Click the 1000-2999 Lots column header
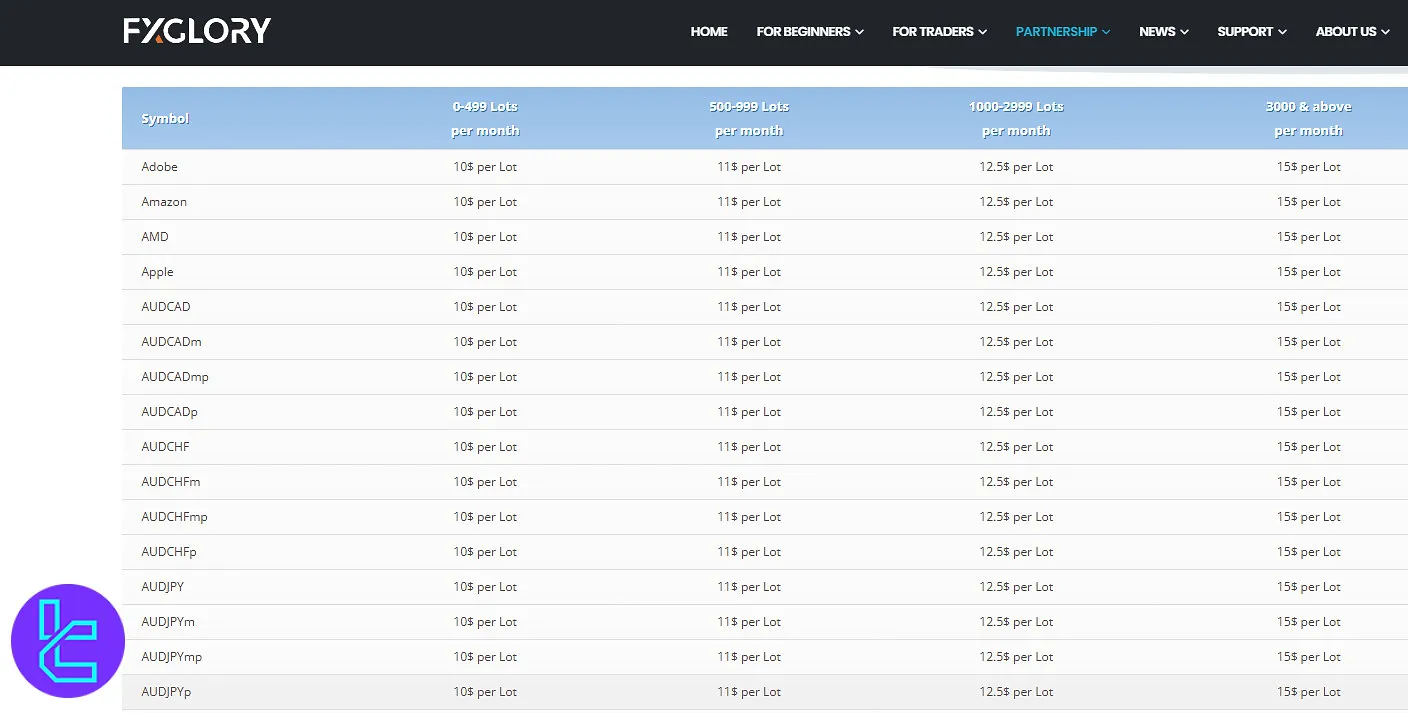The image size is (1408, 713). tap(1016, 118)
